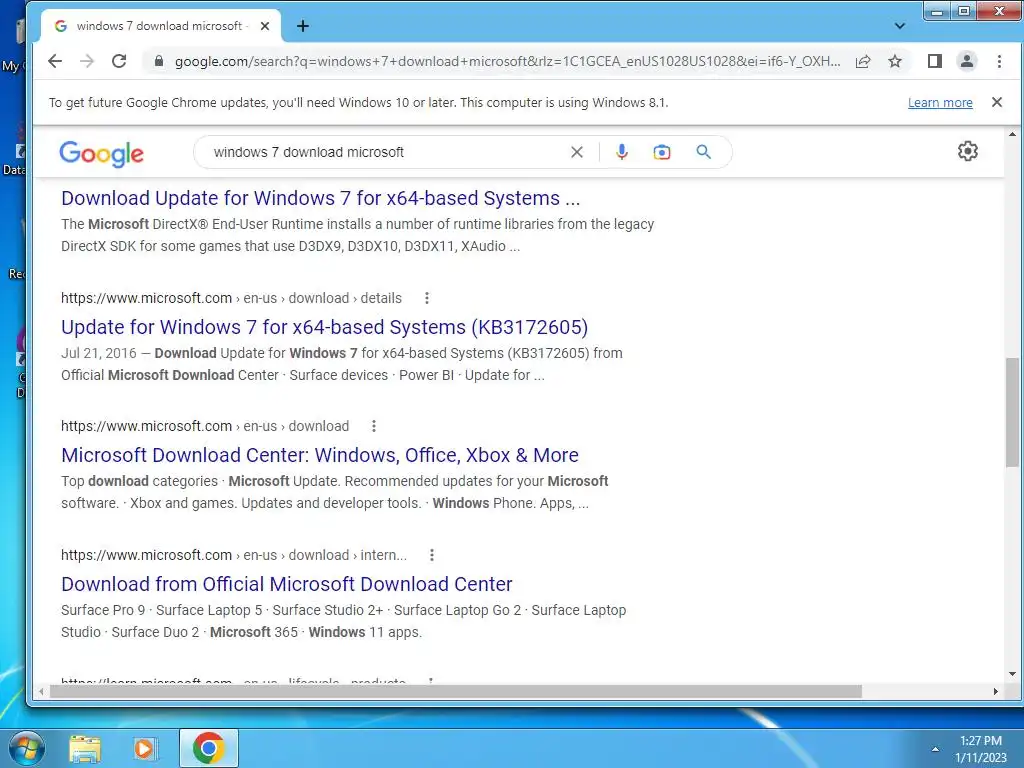Click the https://www.microsoft.com › en-us › download URL text
1024x768 pixels.
(x=205, y=426)
